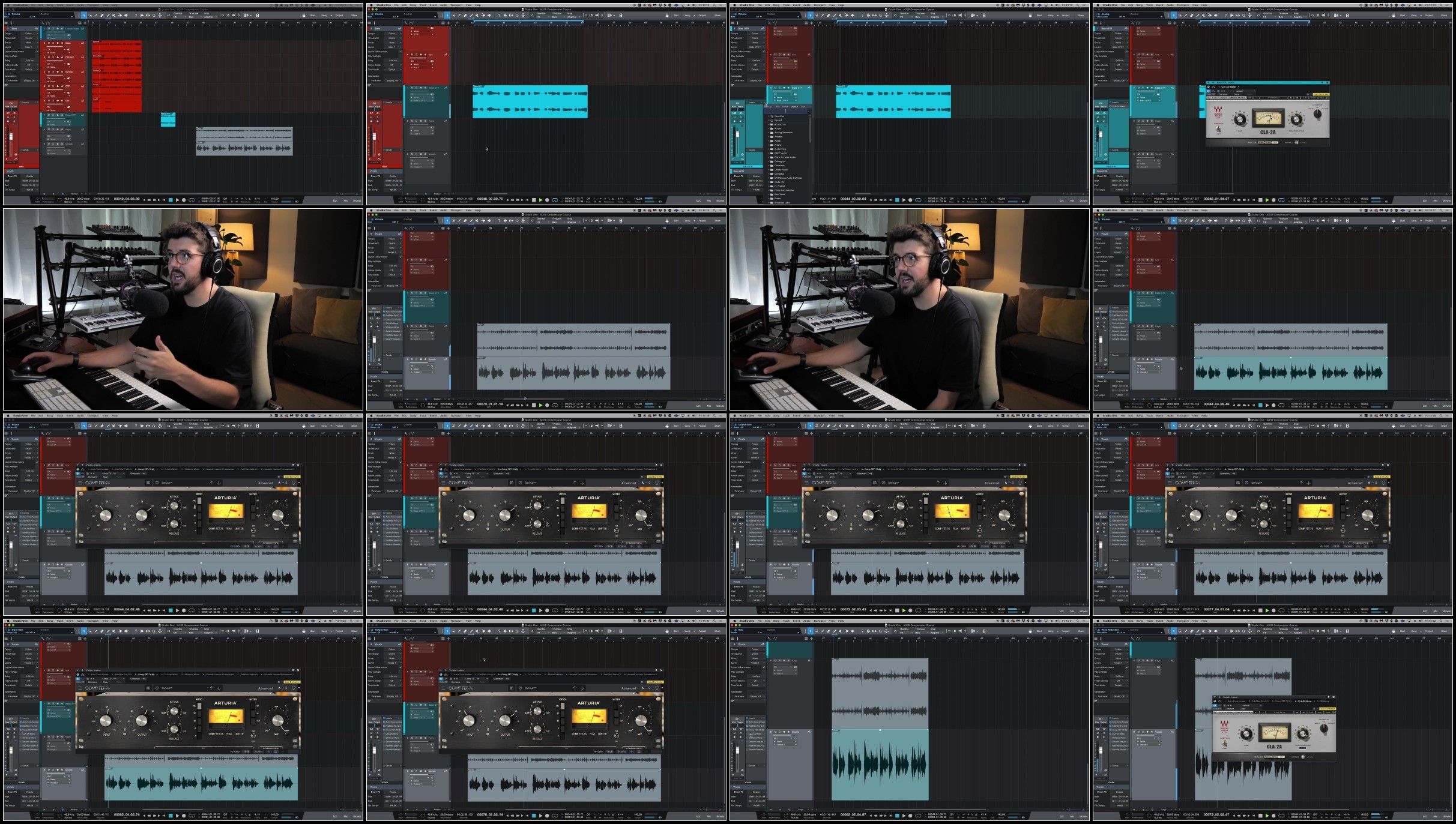Open Tempo Follow dropdown in red-clips frame inspector
Viewport: 1456px width, 824px height.
click(29, 34)
